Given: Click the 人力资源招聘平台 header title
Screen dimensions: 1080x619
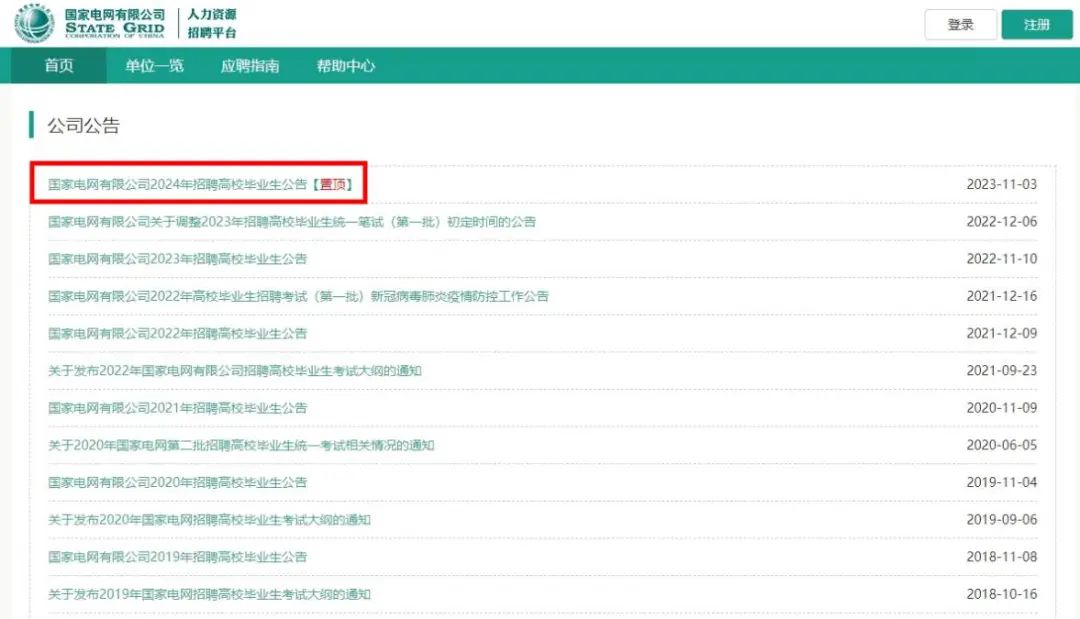Looking at the screenshot, I should coord(212,24).
